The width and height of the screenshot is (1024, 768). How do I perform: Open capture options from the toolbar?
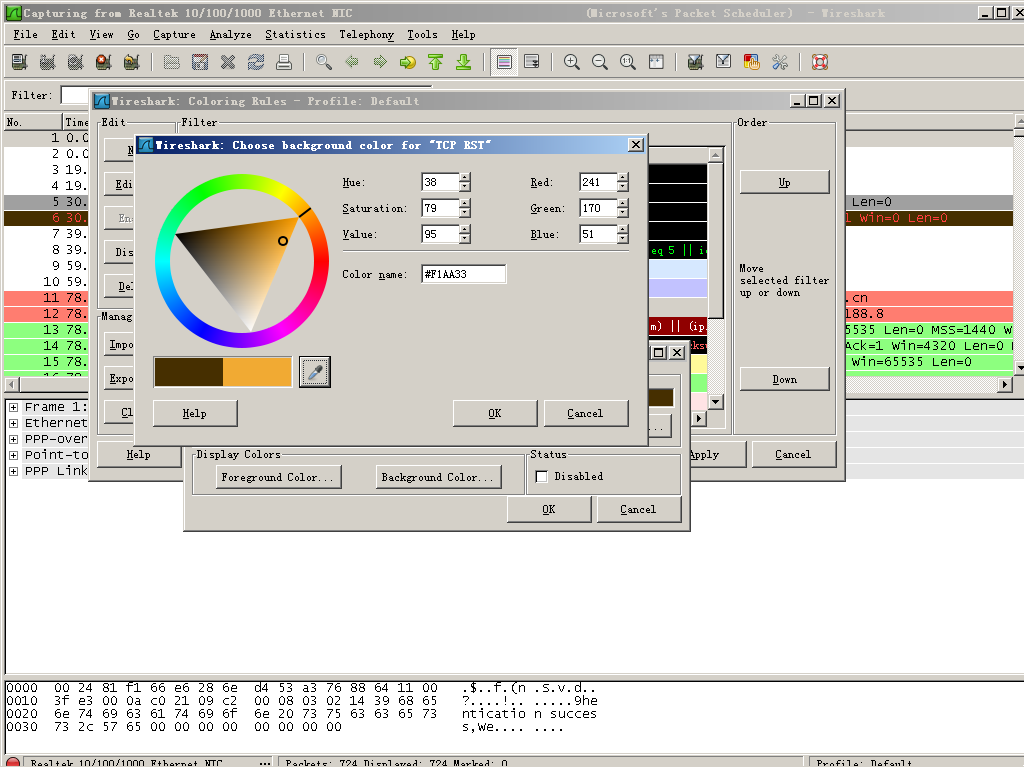(47, 62)
